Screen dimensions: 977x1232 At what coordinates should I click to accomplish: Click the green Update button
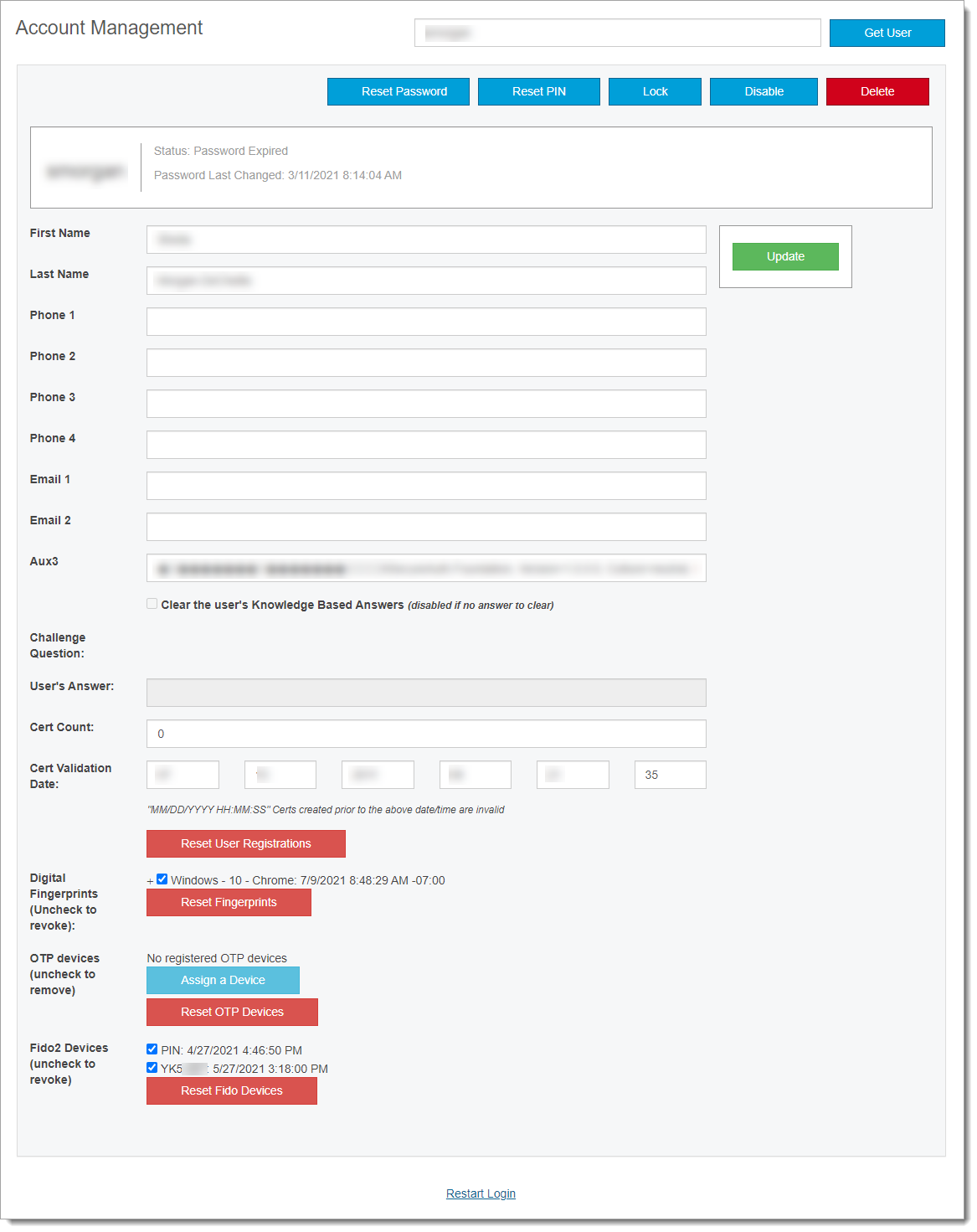click(x=784, y=256)
